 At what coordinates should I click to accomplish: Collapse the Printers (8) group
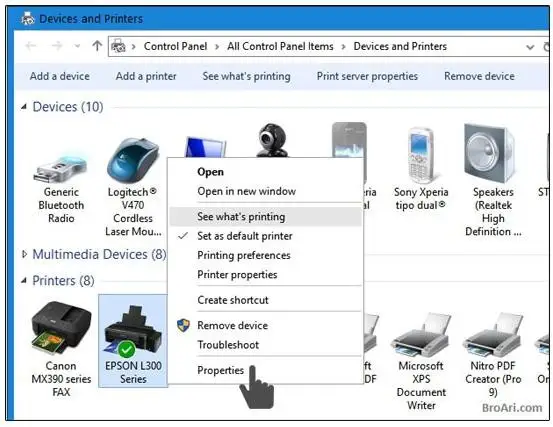24,281
